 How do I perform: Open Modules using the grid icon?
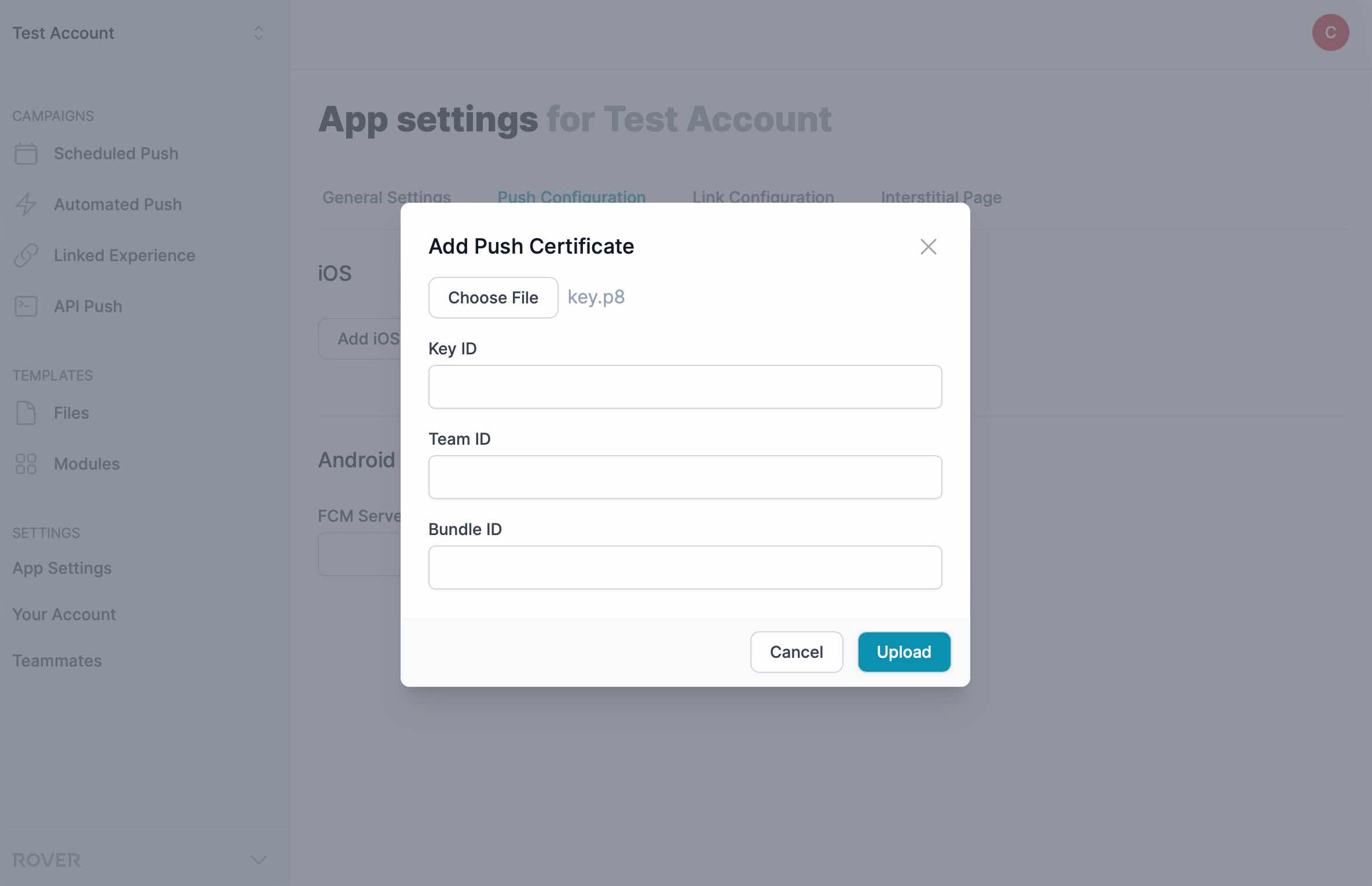pos(25,463)
